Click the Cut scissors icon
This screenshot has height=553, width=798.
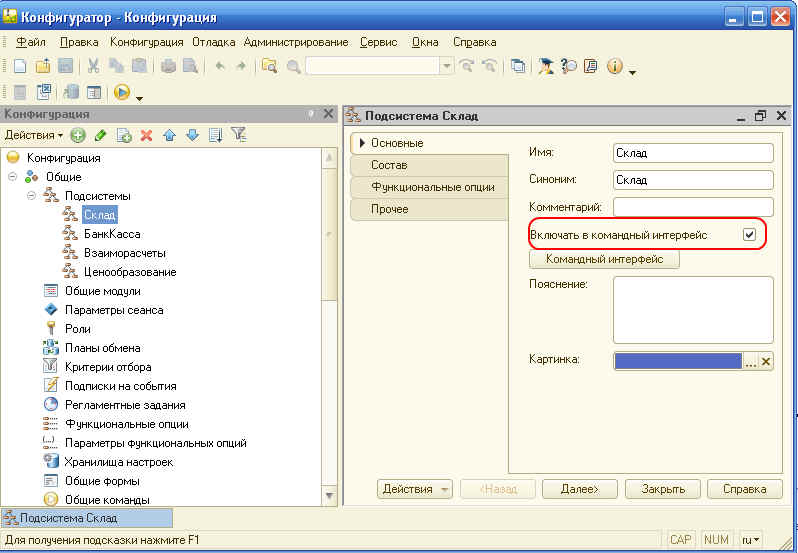[x=93, y=66]
